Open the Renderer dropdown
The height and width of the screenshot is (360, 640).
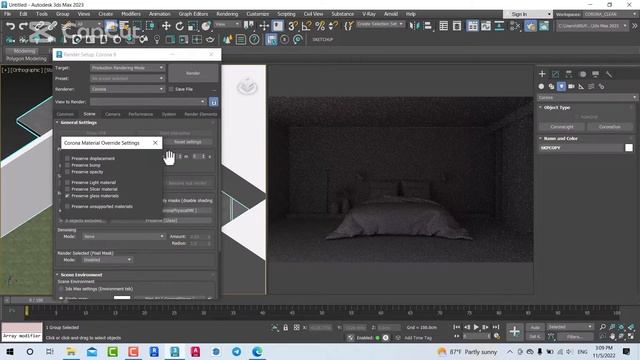[127, 89]
